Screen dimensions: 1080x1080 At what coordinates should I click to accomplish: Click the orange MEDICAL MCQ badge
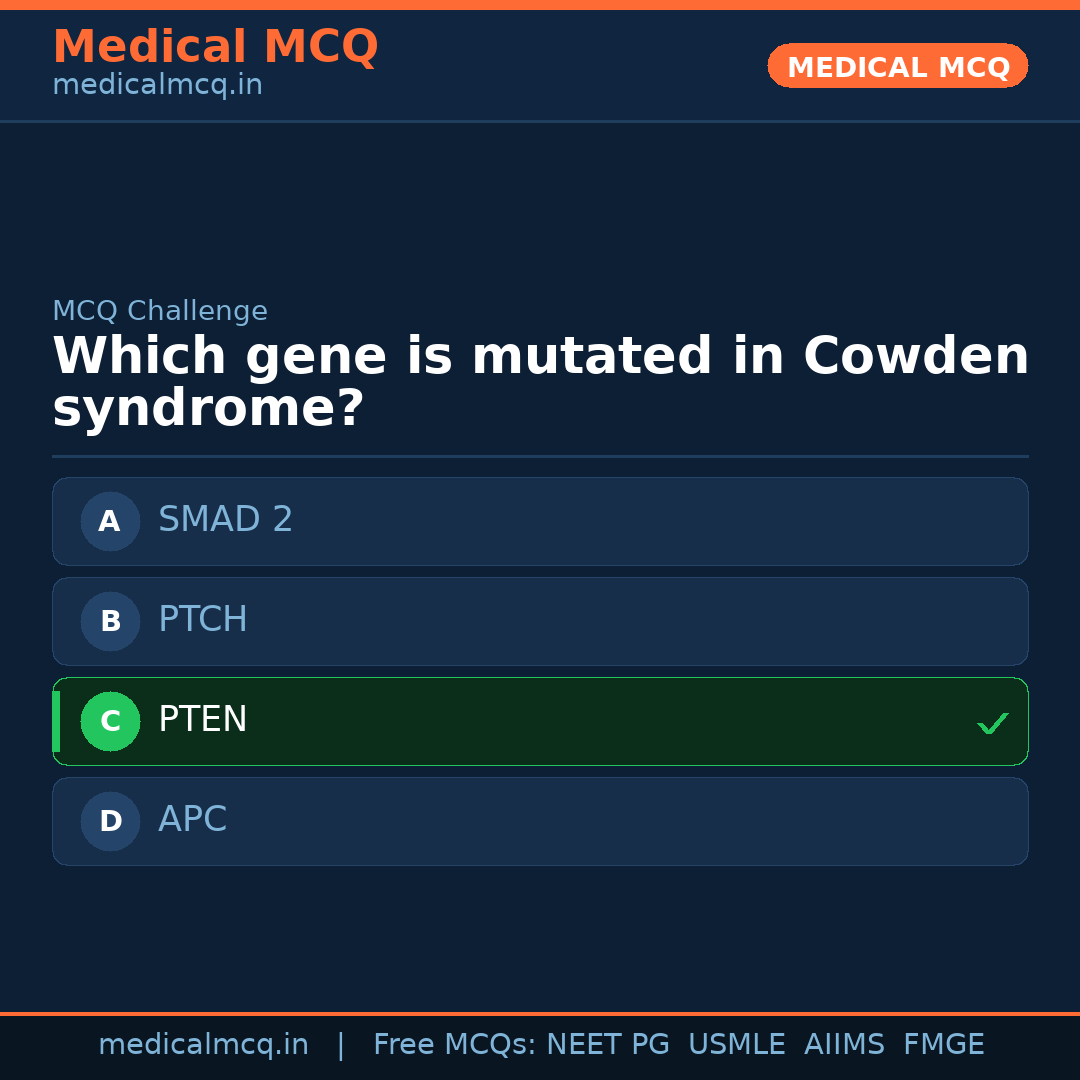(x=897, y=67)
